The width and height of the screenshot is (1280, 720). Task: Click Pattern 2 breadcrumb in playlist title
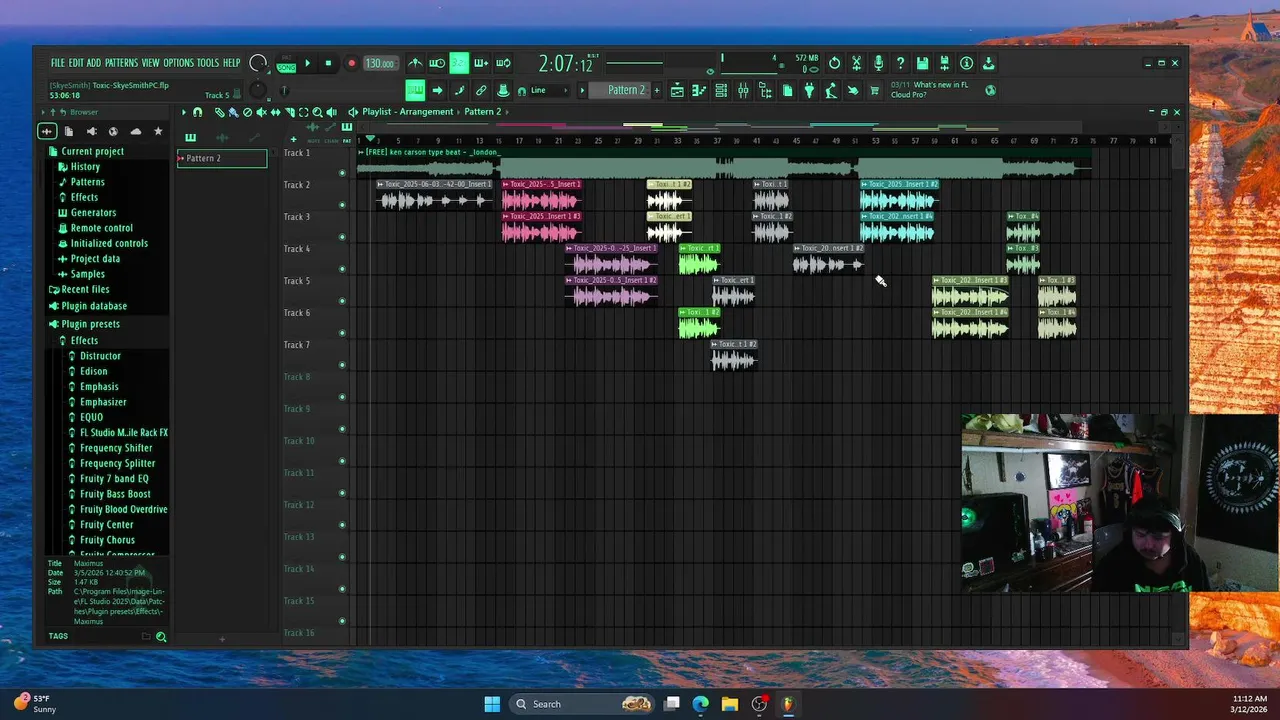click(482, 112)
